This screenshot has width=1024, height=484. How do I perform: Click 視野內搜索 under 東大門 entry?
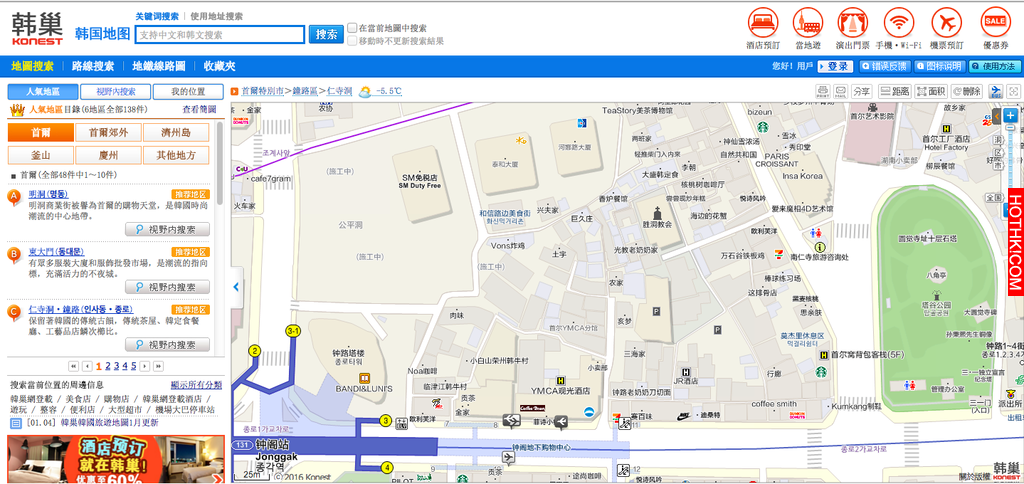(168, 287)
